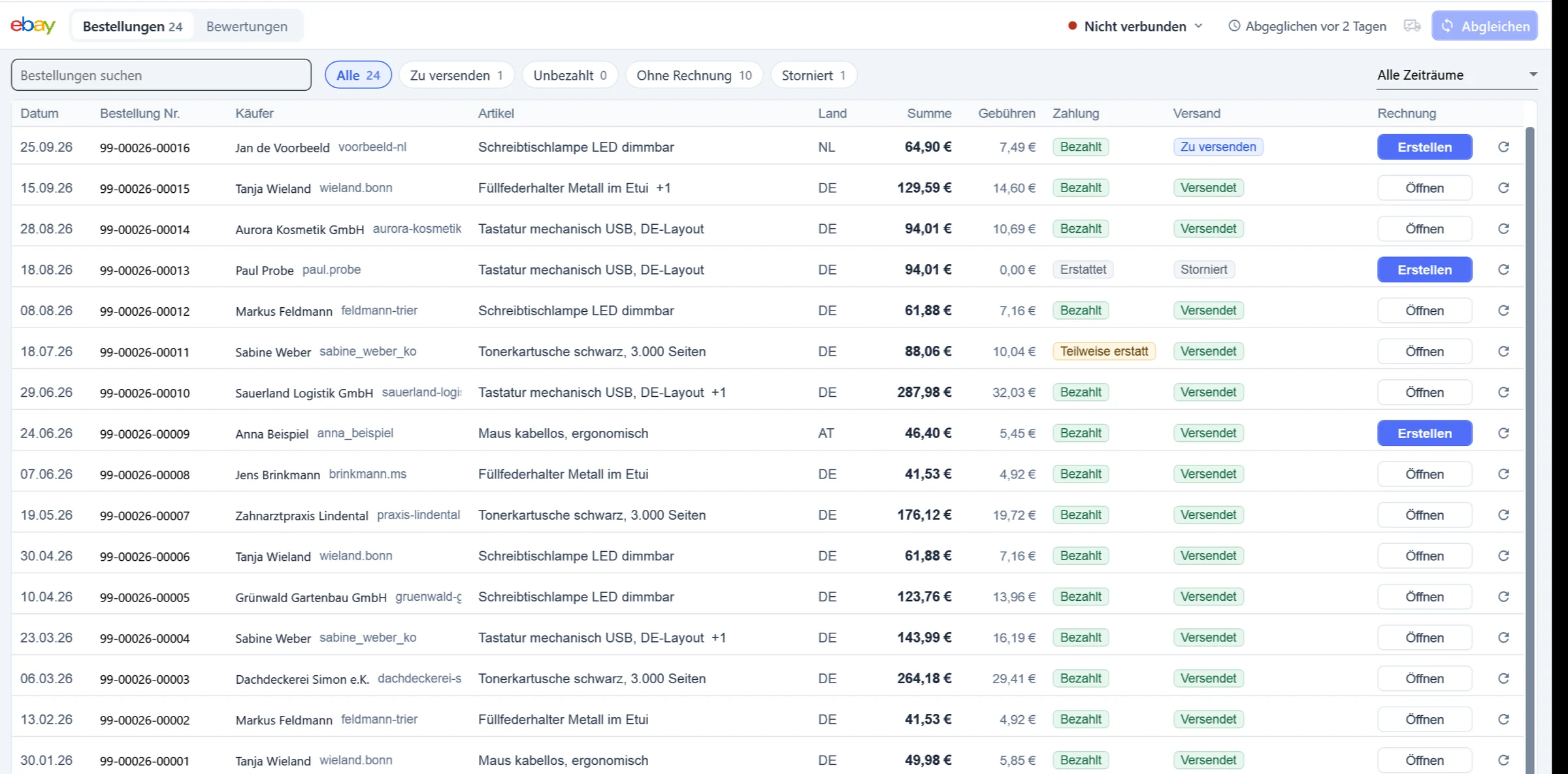Open invoice for Grünwald Gartenbau GmbH order

1424,597
